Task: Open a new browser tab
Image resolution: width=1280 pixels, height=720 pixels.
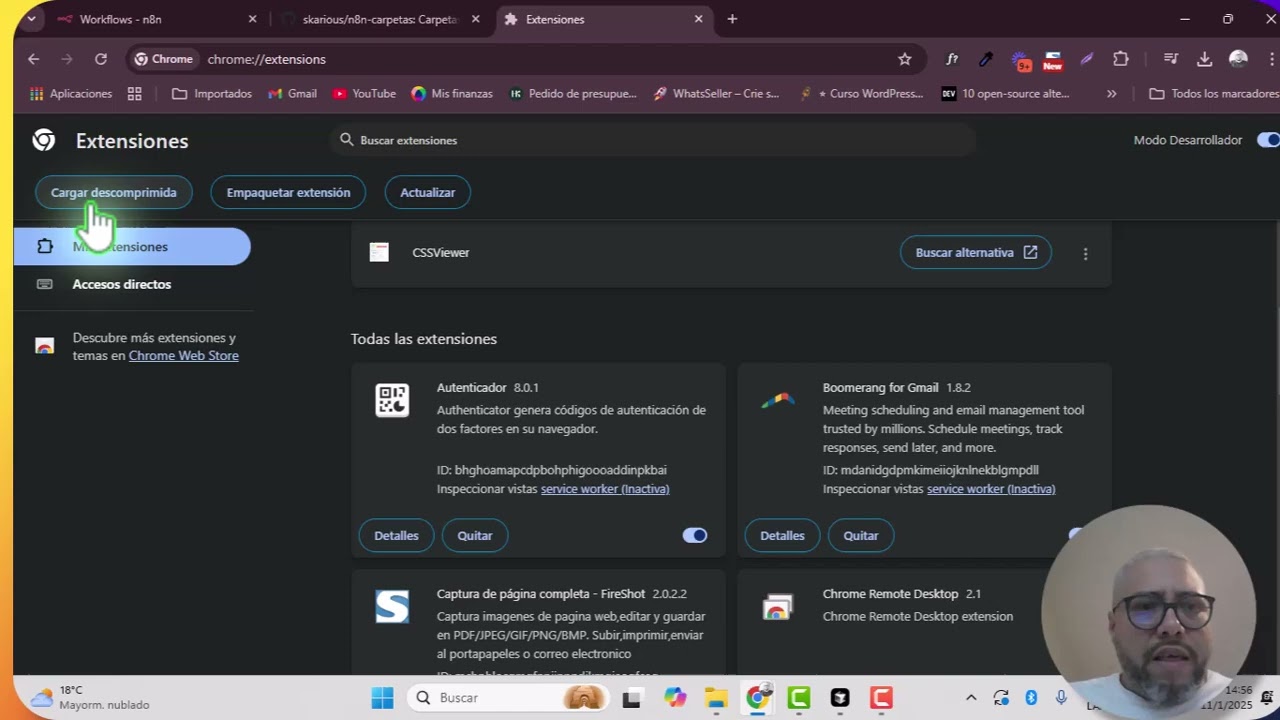Action: (x=732, y=19)
